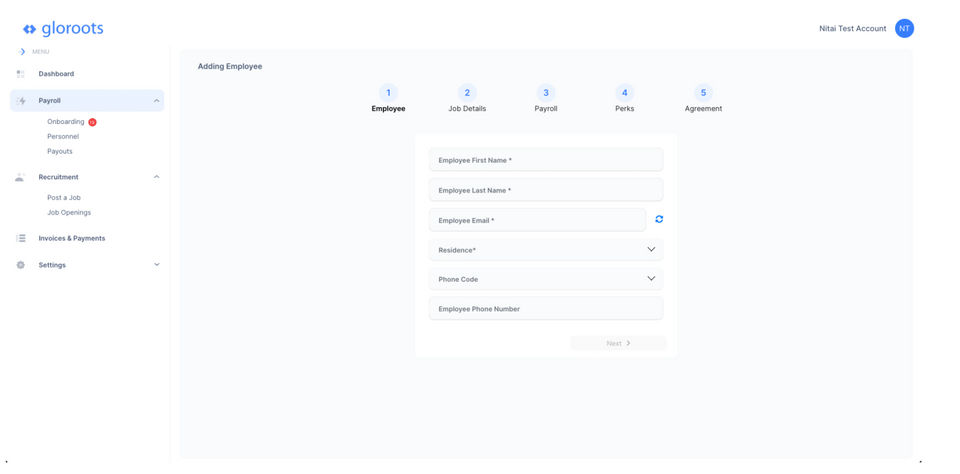
Task: Click the Next button
Action: coord(618,343)
